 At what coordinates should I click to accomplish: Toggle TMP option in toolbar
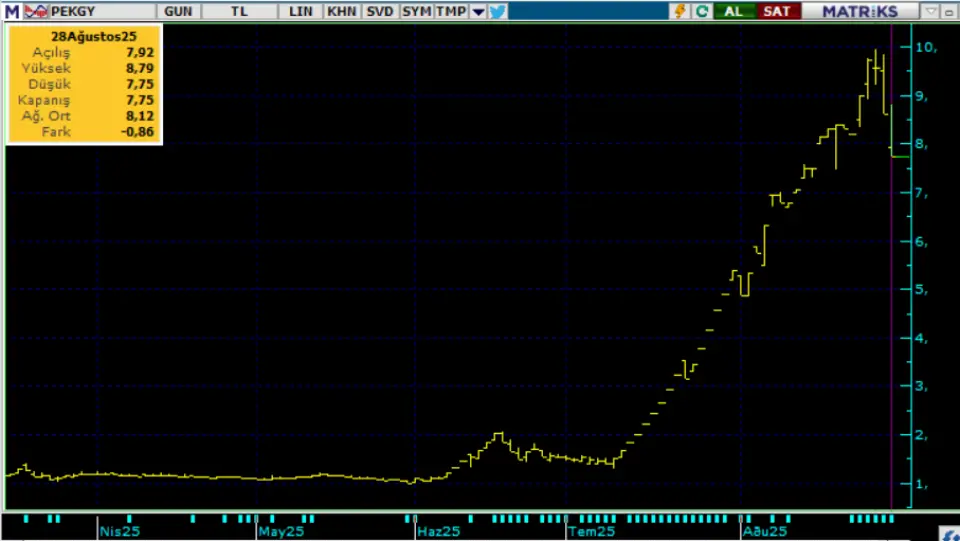(x=451, y=11)
